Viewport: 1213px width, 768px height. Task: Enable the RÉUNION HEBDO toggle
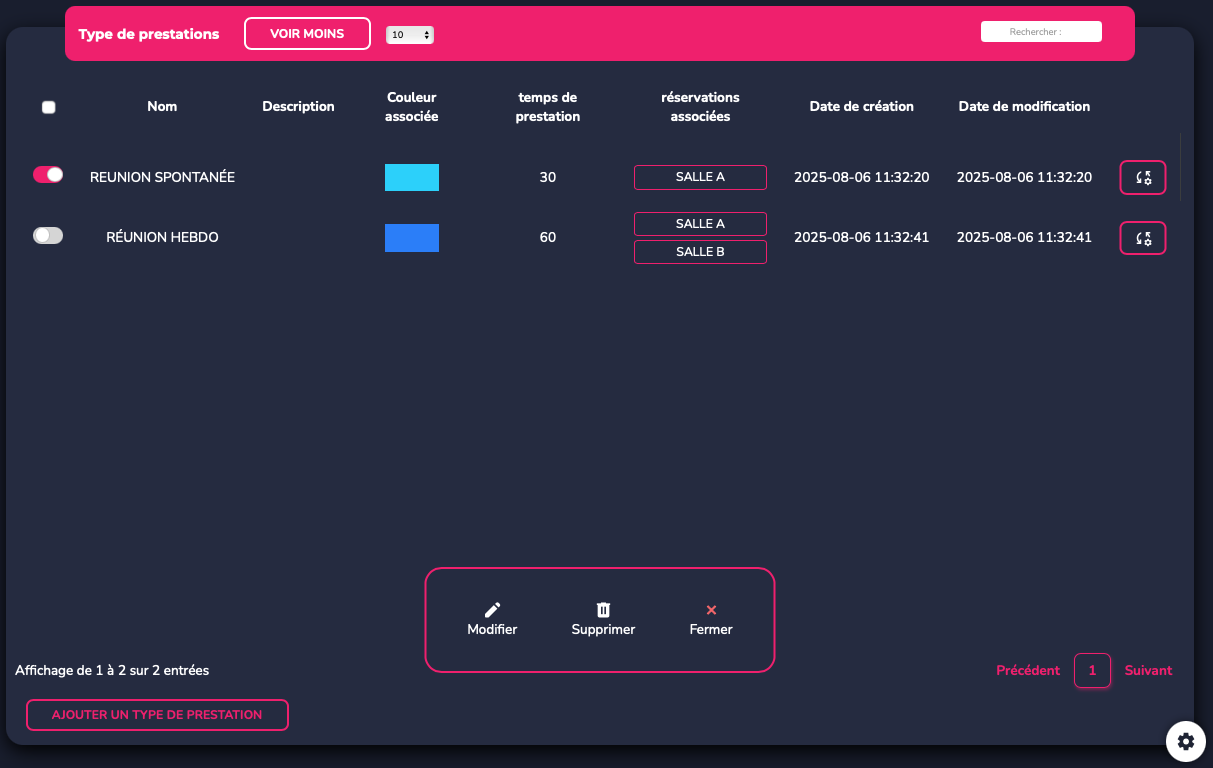pos(48,236)
